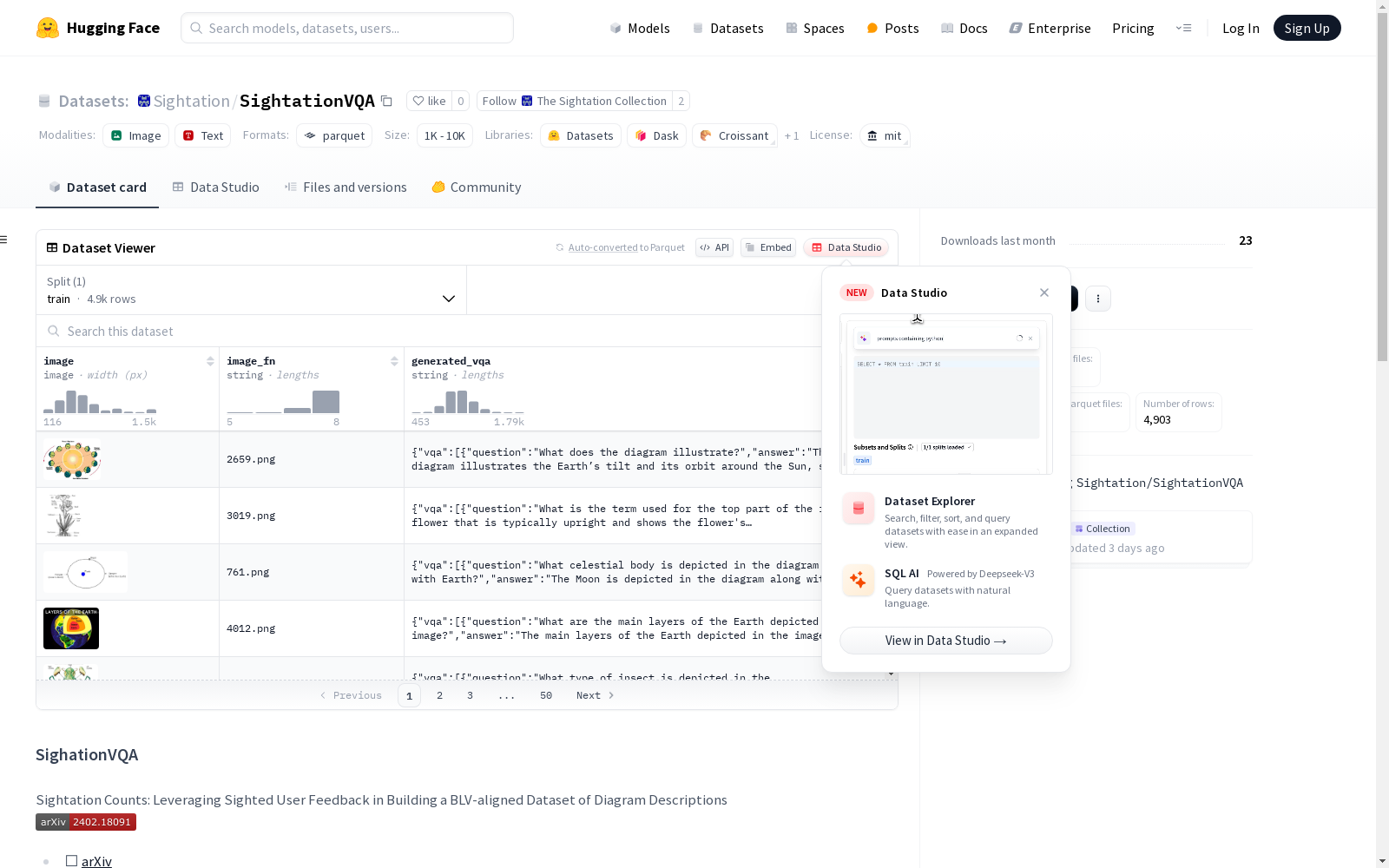This screenshot has width=1389, height=868.
Task: Click the Hugging Face logo icon
Action: click(x=48, y=28)
